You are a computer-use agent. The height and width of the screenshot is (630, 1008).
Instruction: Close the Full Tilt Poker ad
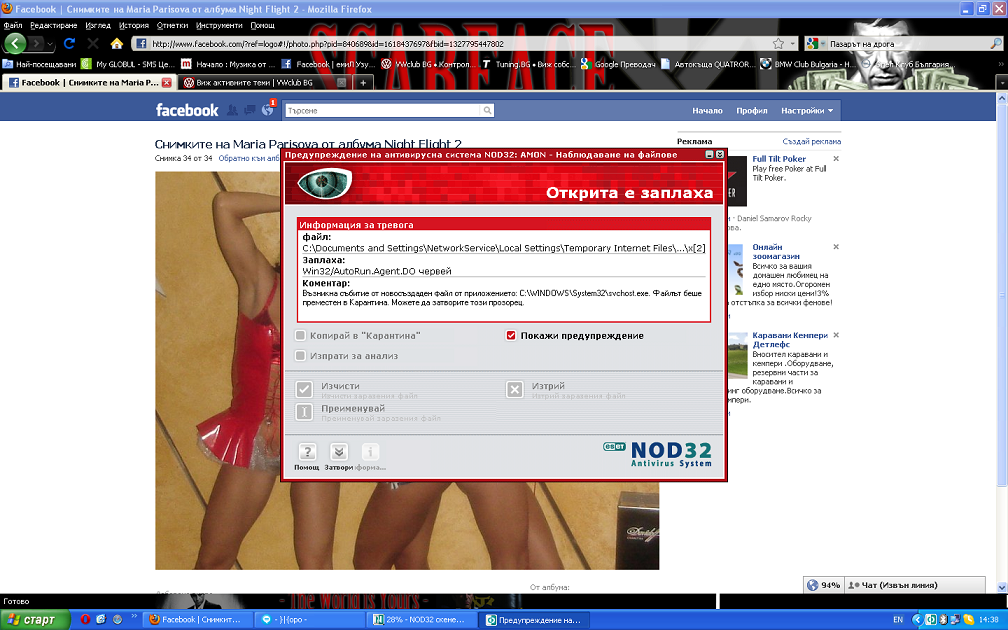pos(836,159)
